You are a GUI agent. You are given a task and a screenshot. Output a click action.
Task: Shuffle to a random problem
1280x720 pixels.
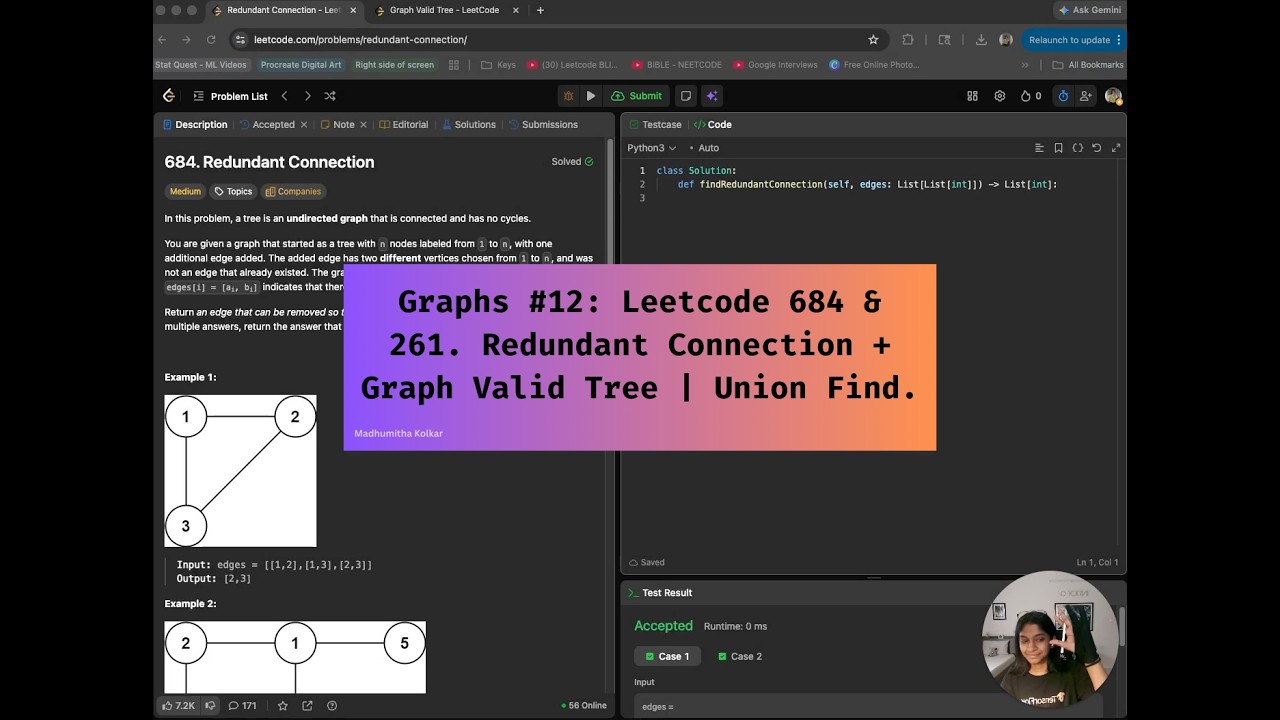click(x=330, y=96)
